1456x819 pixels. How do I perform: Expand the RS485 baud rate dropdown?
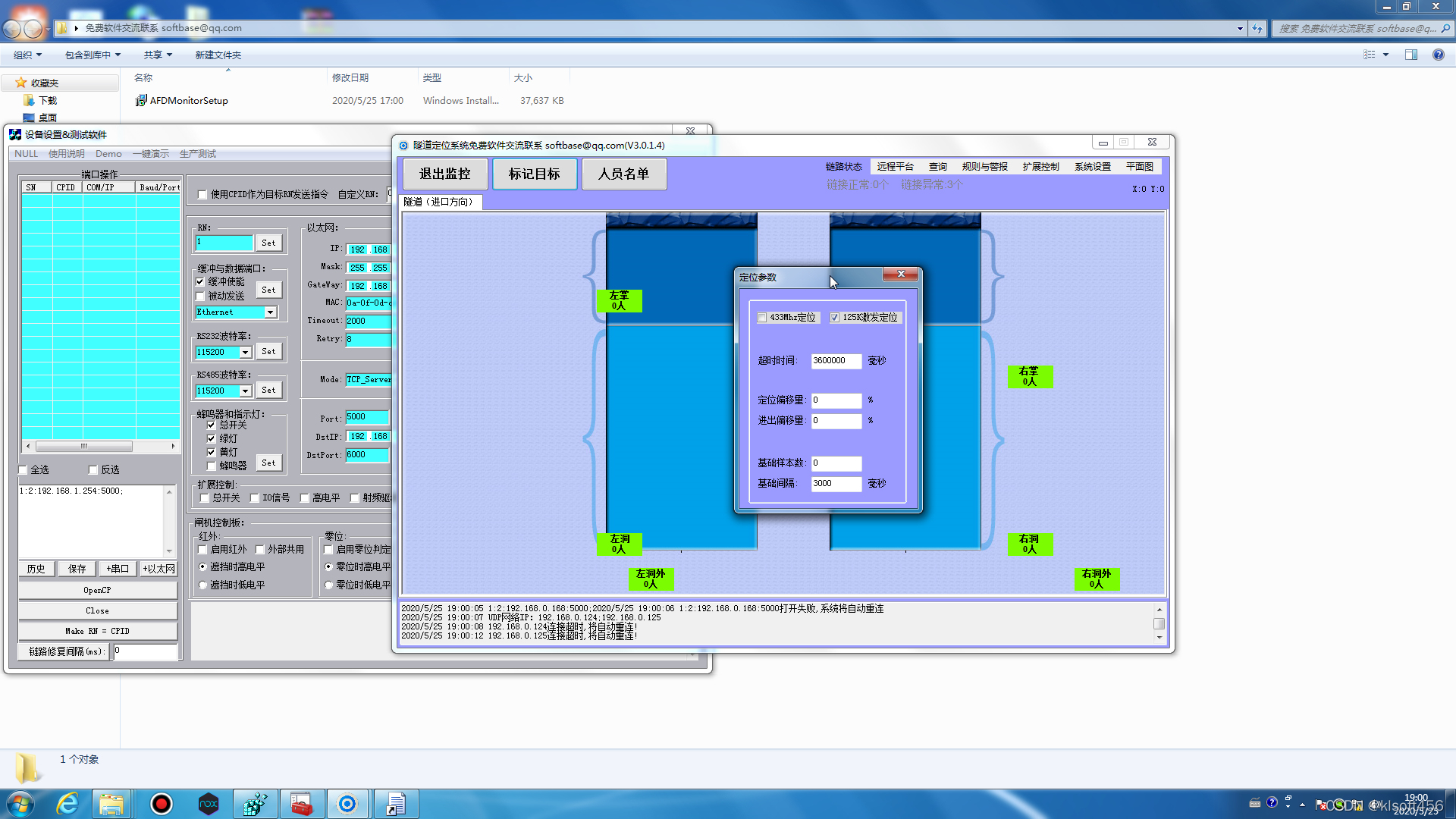click(x=245, y=391)
